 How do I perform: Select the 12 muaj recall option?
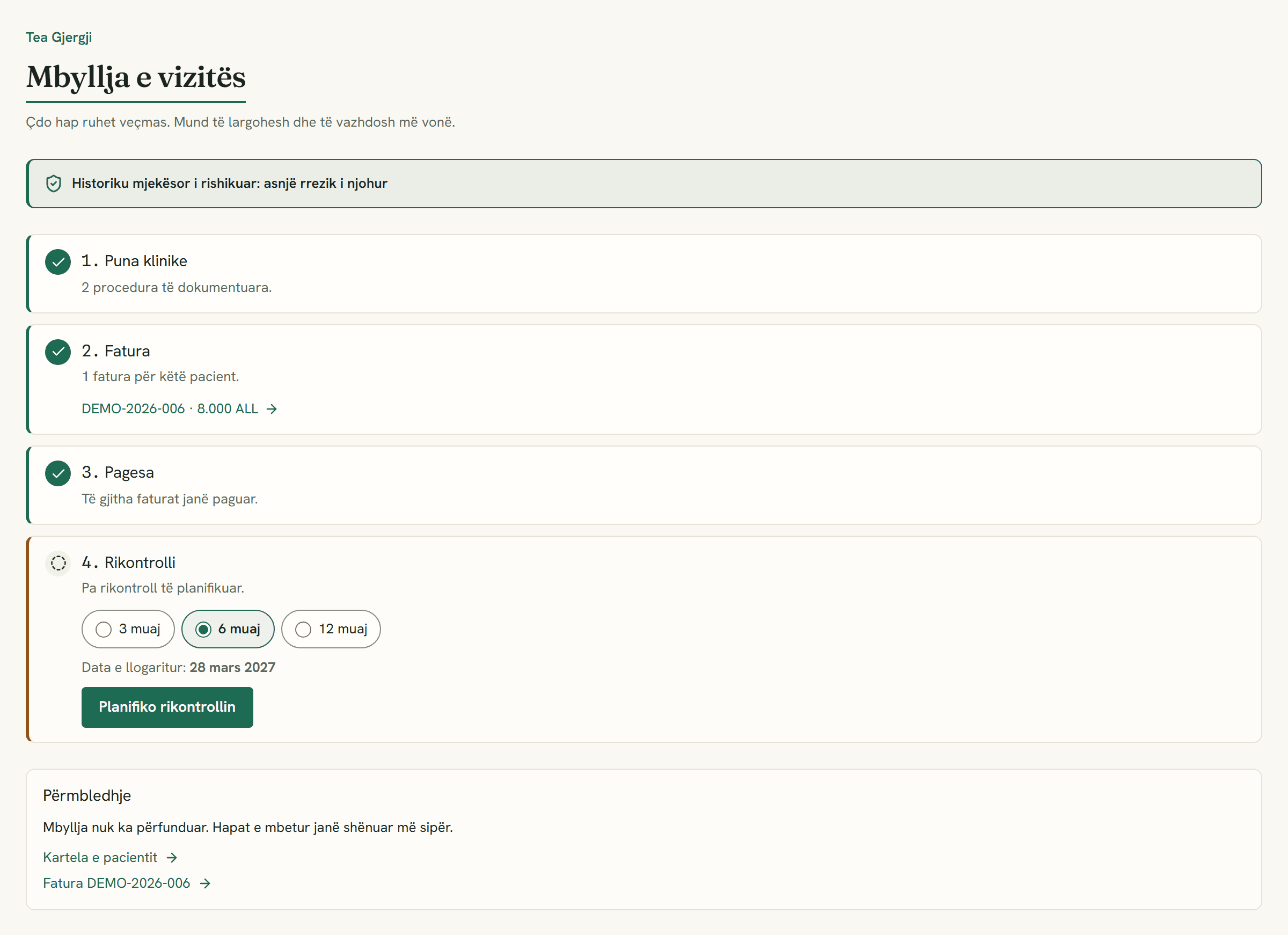[331, 629]
